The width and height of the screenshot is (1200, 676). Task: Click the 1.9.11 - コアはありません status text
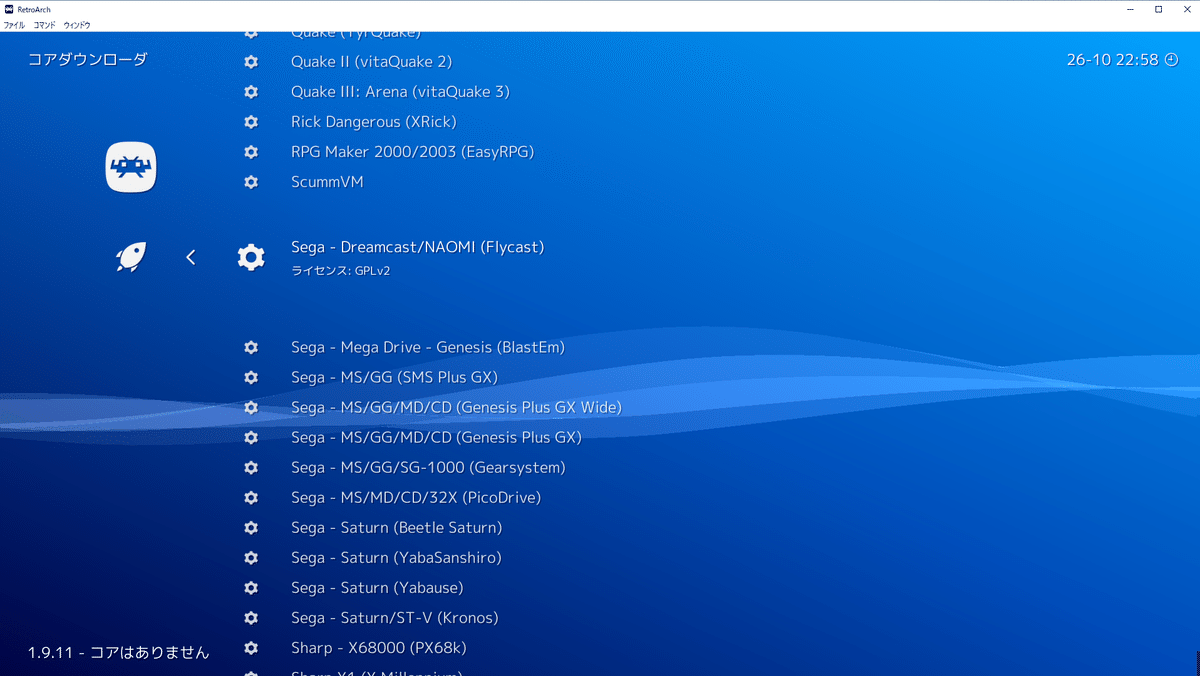tap(119, 652)
